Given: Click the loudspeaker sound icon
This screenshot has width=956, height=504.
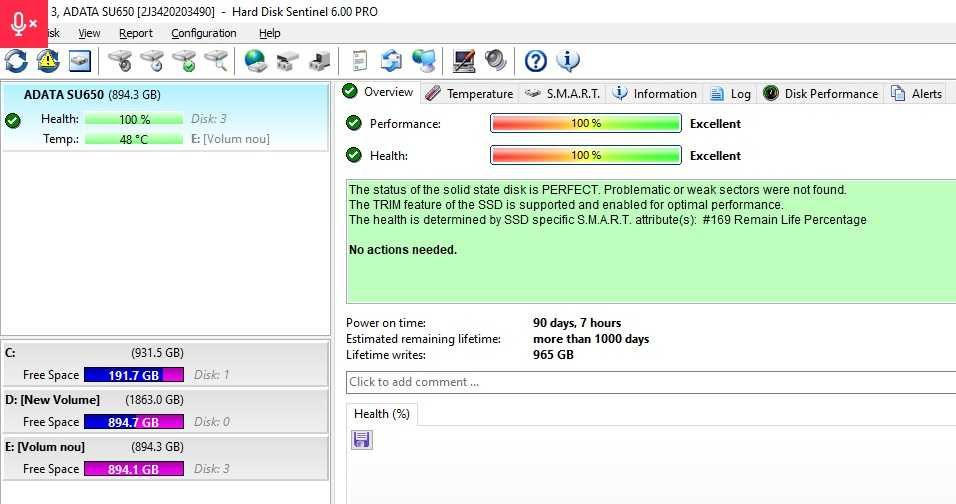Looking at the screenshot, I should tap(496, 60).
